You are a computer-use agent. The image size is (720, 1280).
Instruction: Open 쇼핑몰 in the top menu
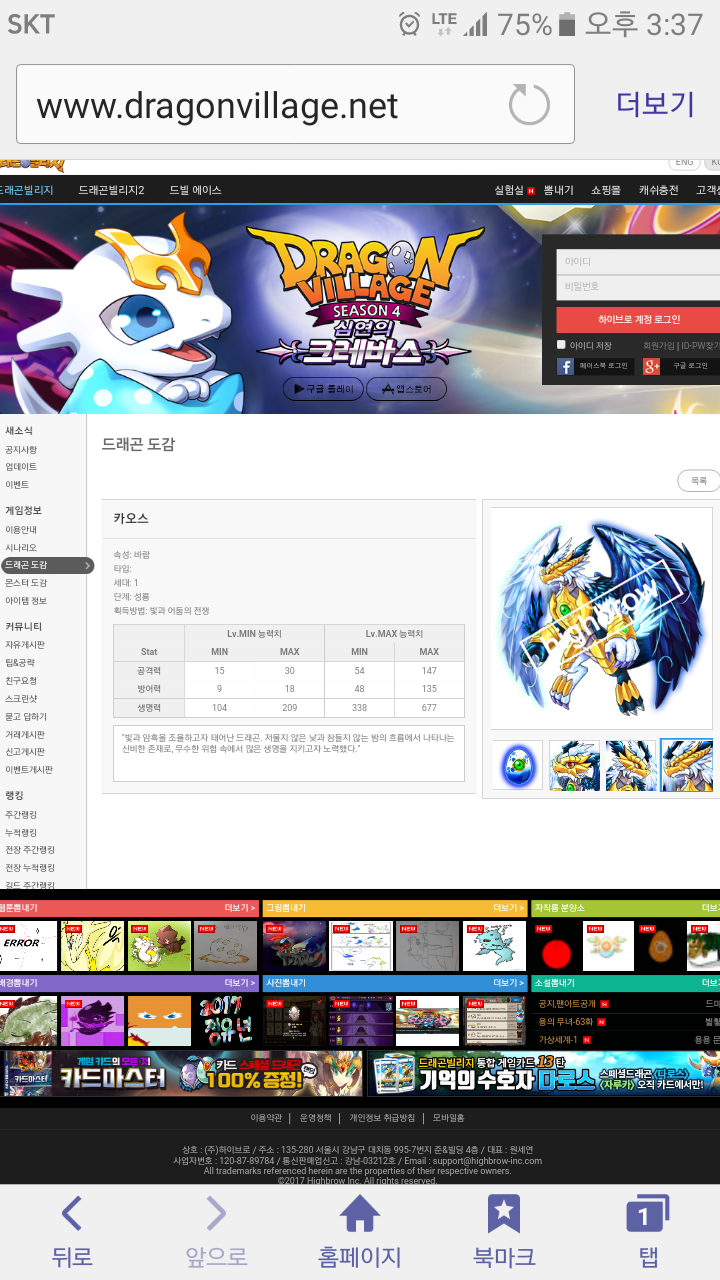[606, 190]
